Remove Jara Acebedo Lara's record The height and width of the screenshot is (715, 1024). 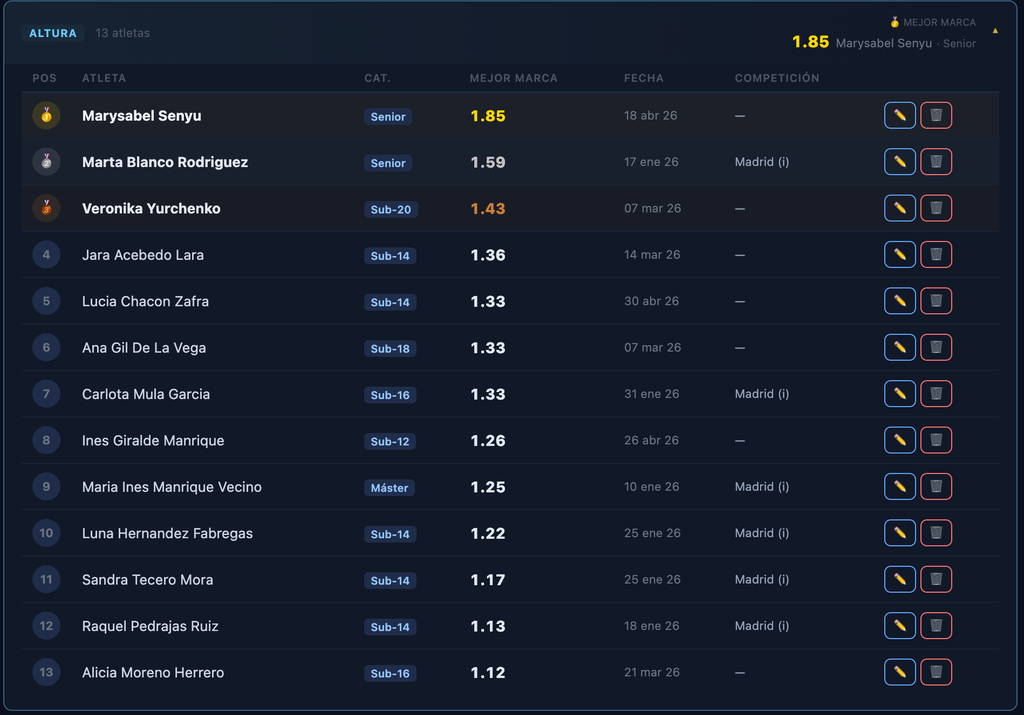pos(936,255)
